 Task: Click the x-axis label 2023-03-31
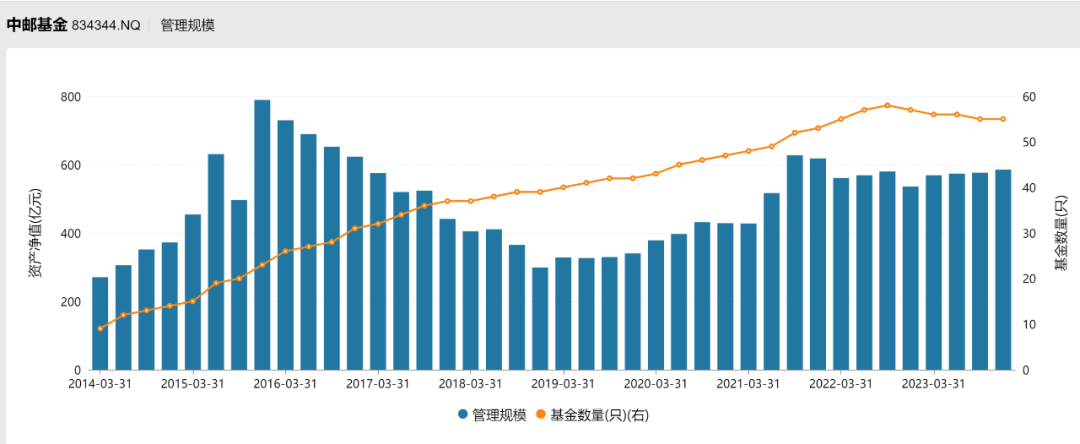pyautogui.click(x=933, y=383)
